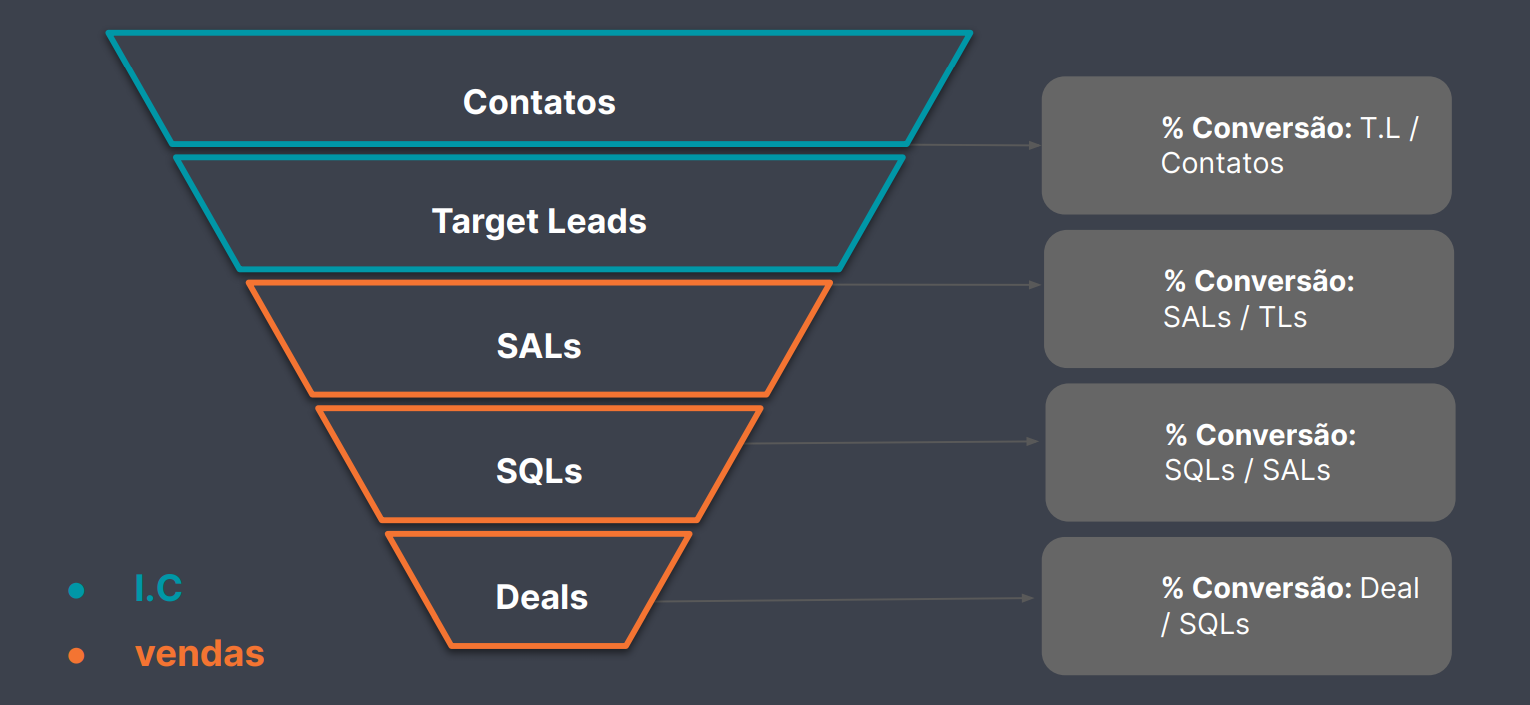
Task: Click the I.C legend label
Action: click(x=158, y=589)
